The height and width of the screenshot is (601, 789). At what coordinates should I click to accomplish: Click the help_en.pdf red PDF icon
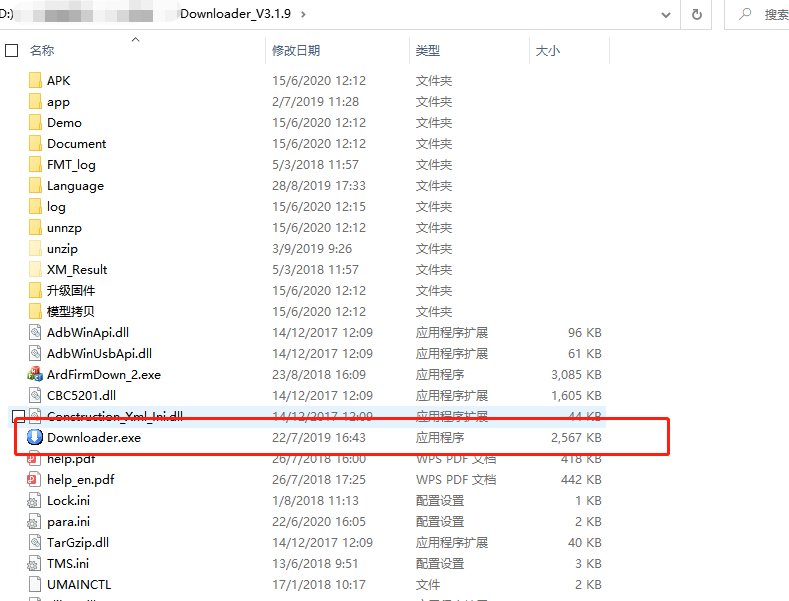[x=35, y=480]
